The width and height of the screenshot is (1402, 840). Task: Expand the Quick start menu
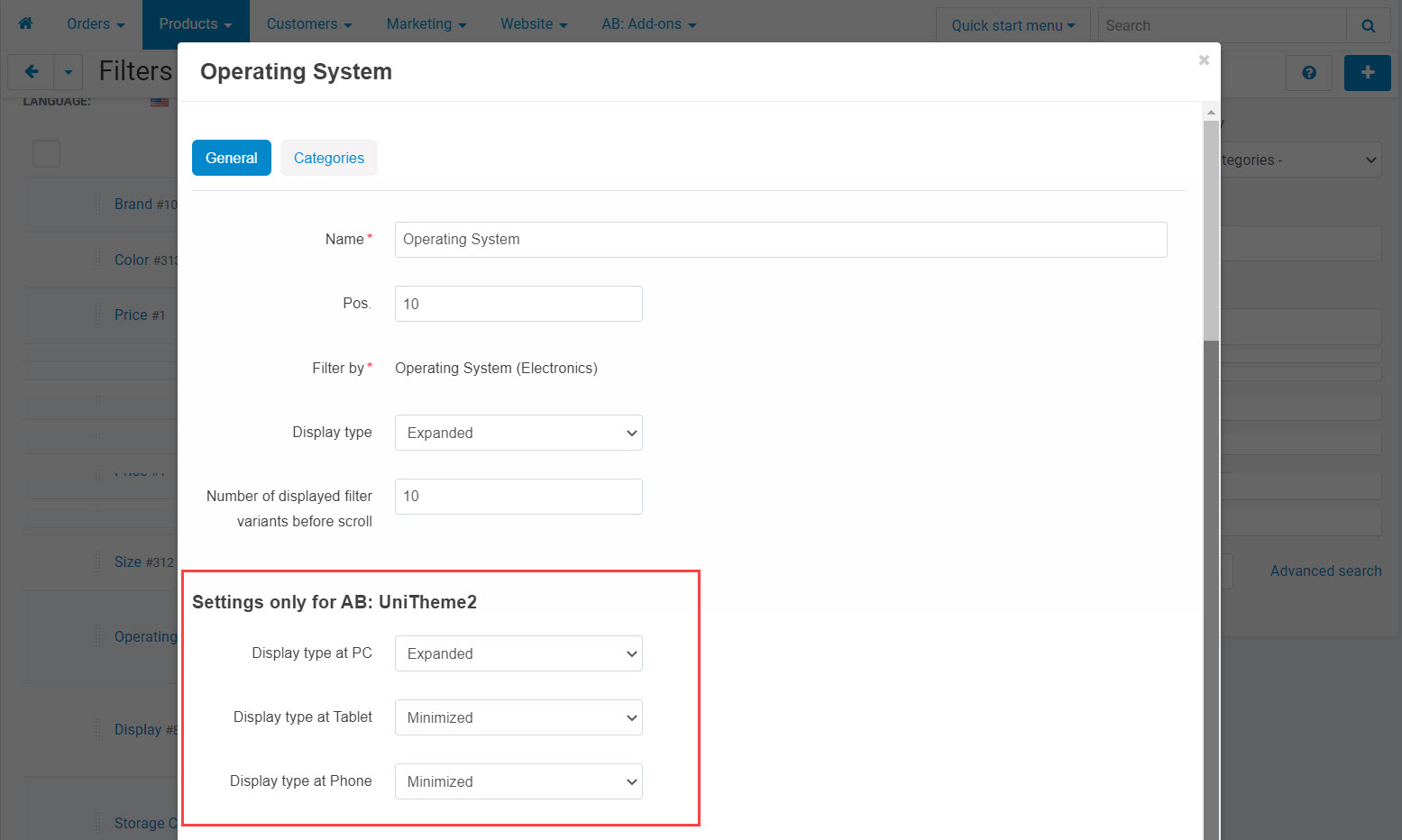click(x=1013, y=25)
